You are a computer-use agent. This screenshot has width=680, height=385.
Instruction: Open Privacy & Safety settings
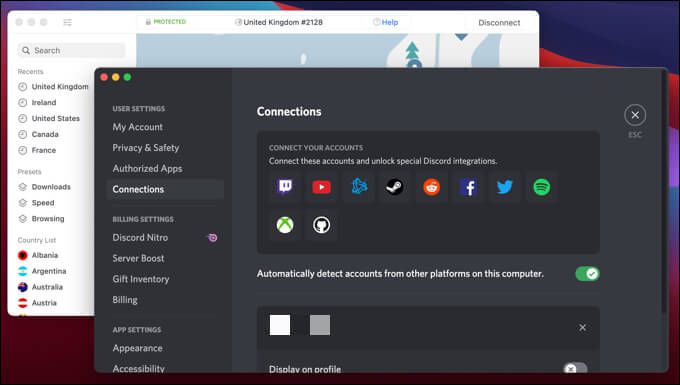click(146, 148)
